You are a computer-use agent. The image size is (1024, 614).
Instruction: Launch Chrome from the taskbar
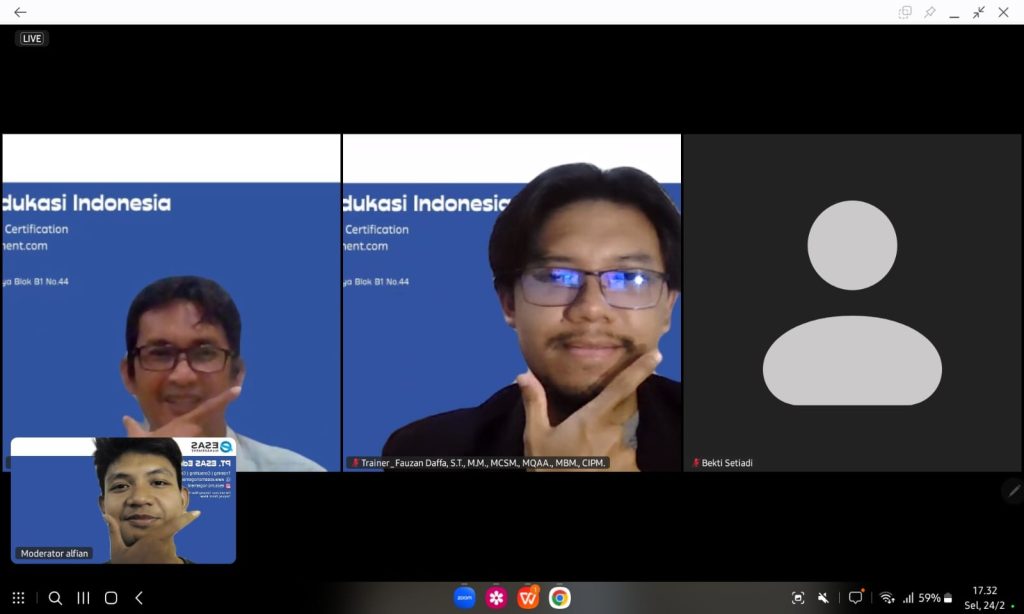559,598
